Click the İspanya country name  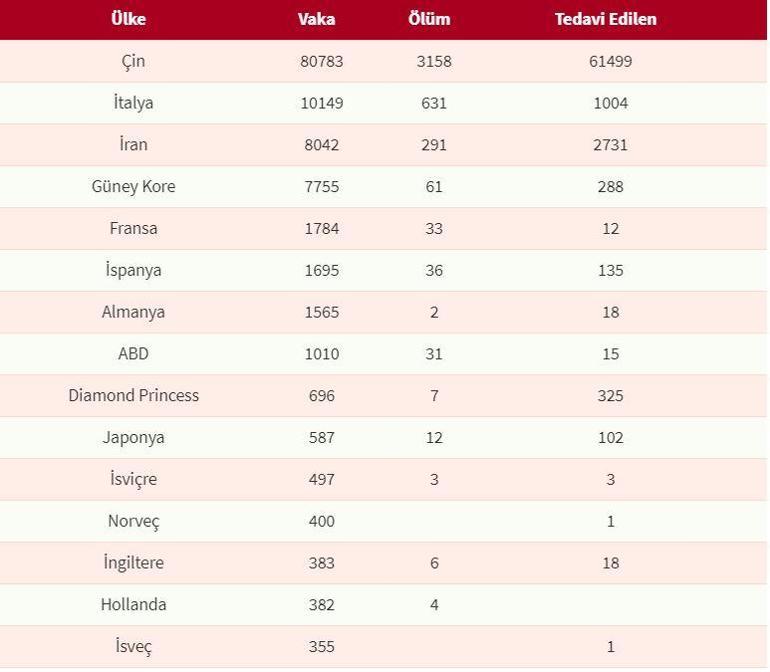(x=133, y=271)
